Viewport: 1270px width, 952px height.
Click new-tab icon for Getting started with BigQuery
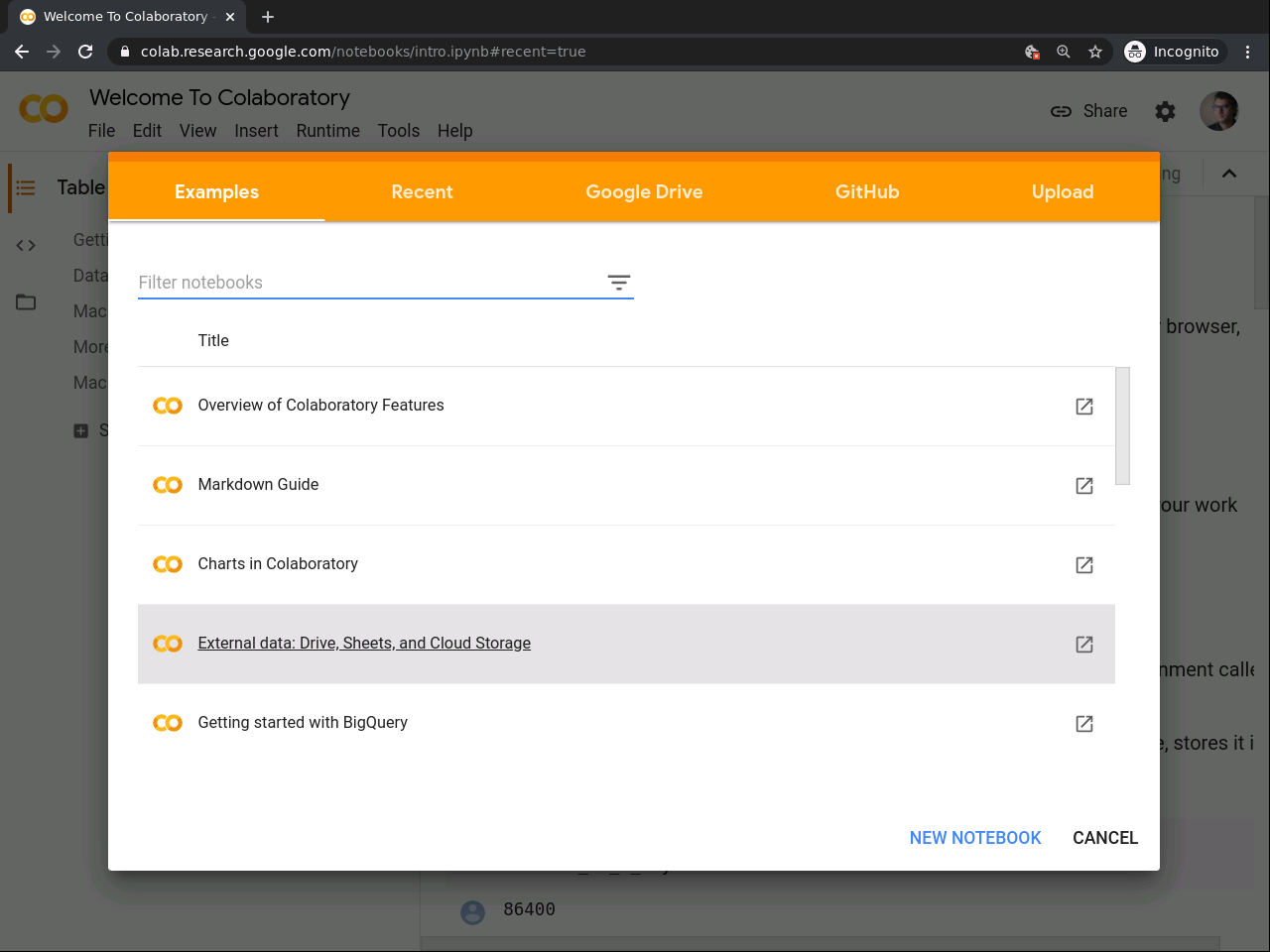(1084, 724)
